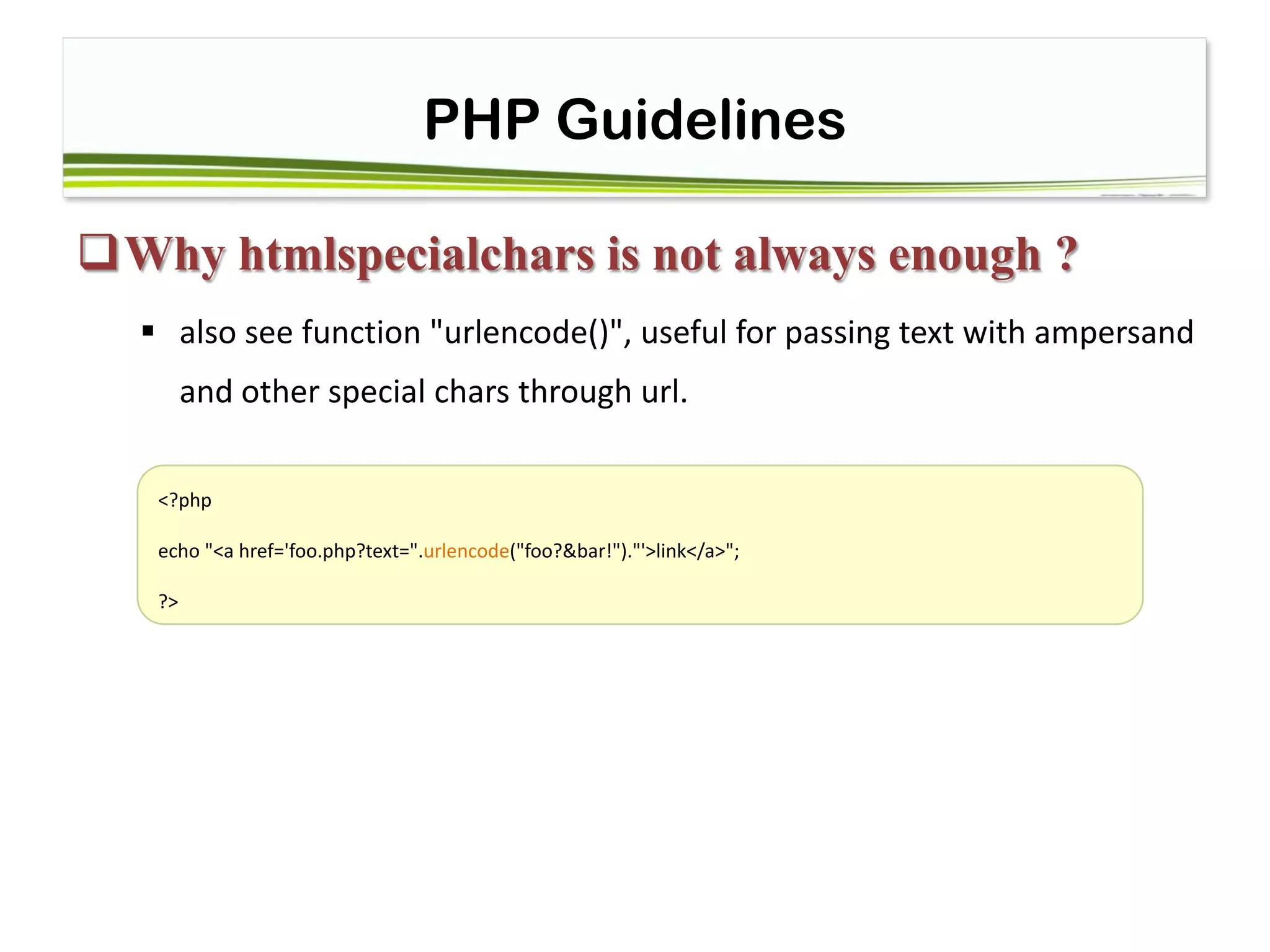Click the checkbox bullet before 'Why htmlspecialchars'
The image size is (1270, 952).
[x=99, y=253]
